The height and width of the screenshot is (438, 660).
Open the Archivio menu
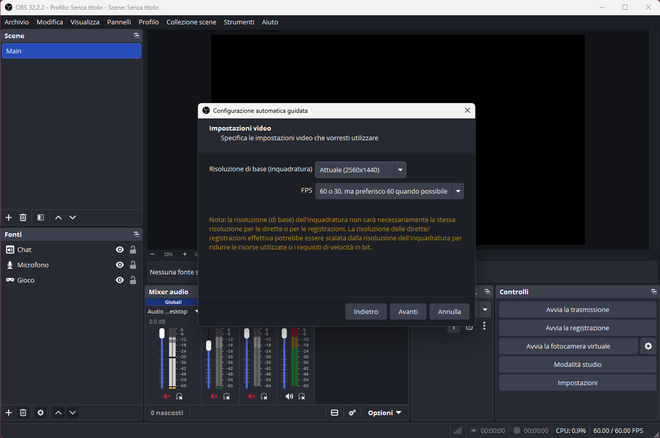17,22
